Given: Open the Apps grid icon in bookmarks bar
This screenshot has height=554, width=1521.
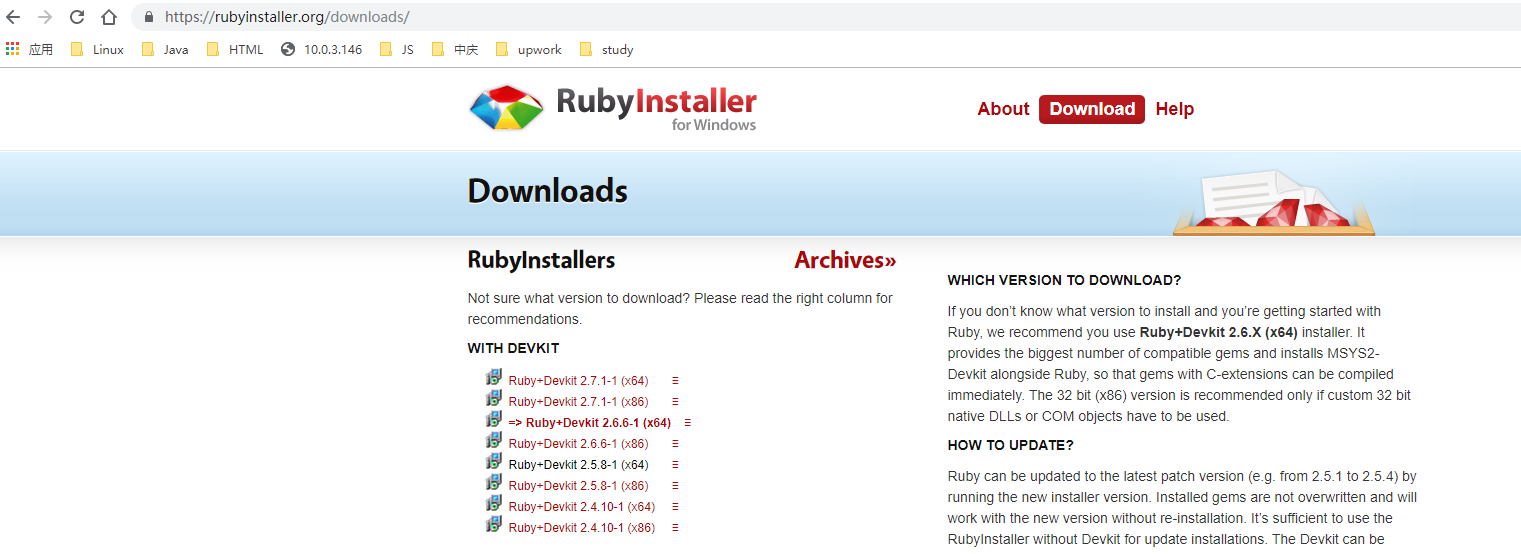Looking at the screenshot, I should [x=12, y=49].
